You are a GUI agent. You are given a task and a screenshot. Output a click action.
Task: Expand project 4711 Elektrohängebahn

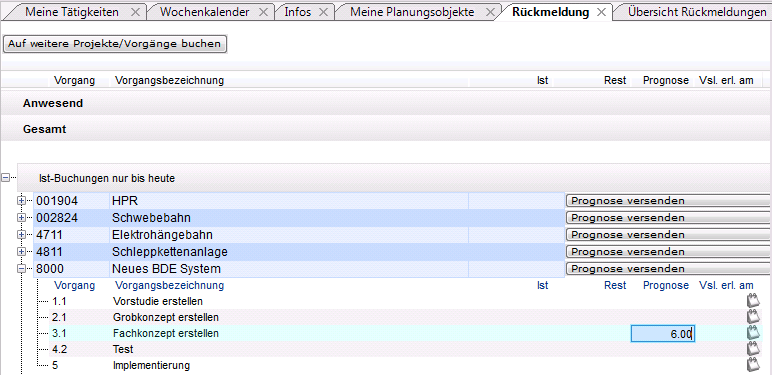tap(21, 235)
